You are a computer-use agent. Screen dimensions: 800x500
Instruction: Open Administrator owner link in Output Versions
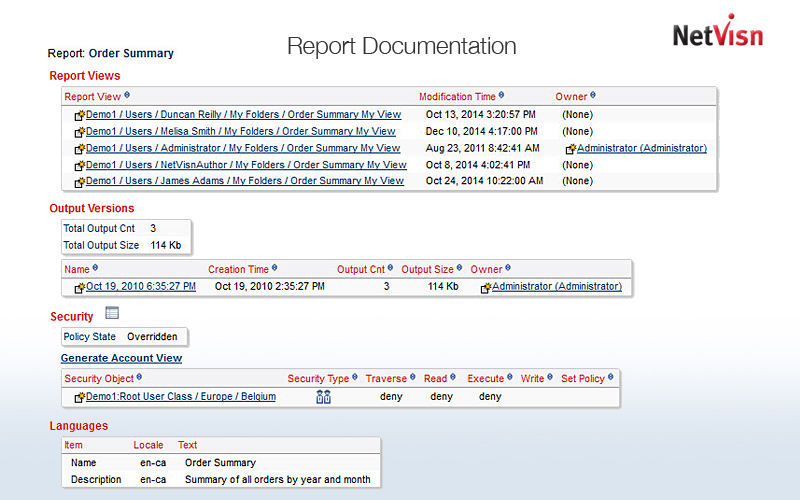click(x=556, y=287)
